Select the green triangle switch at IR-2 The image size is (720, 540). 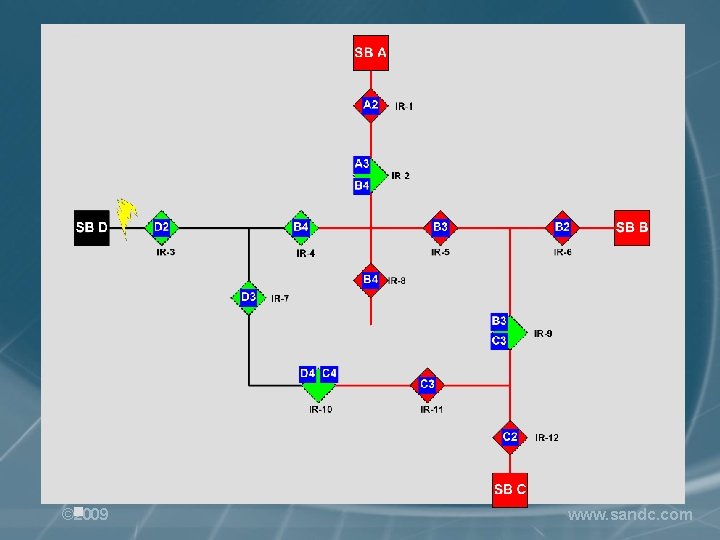379,175
